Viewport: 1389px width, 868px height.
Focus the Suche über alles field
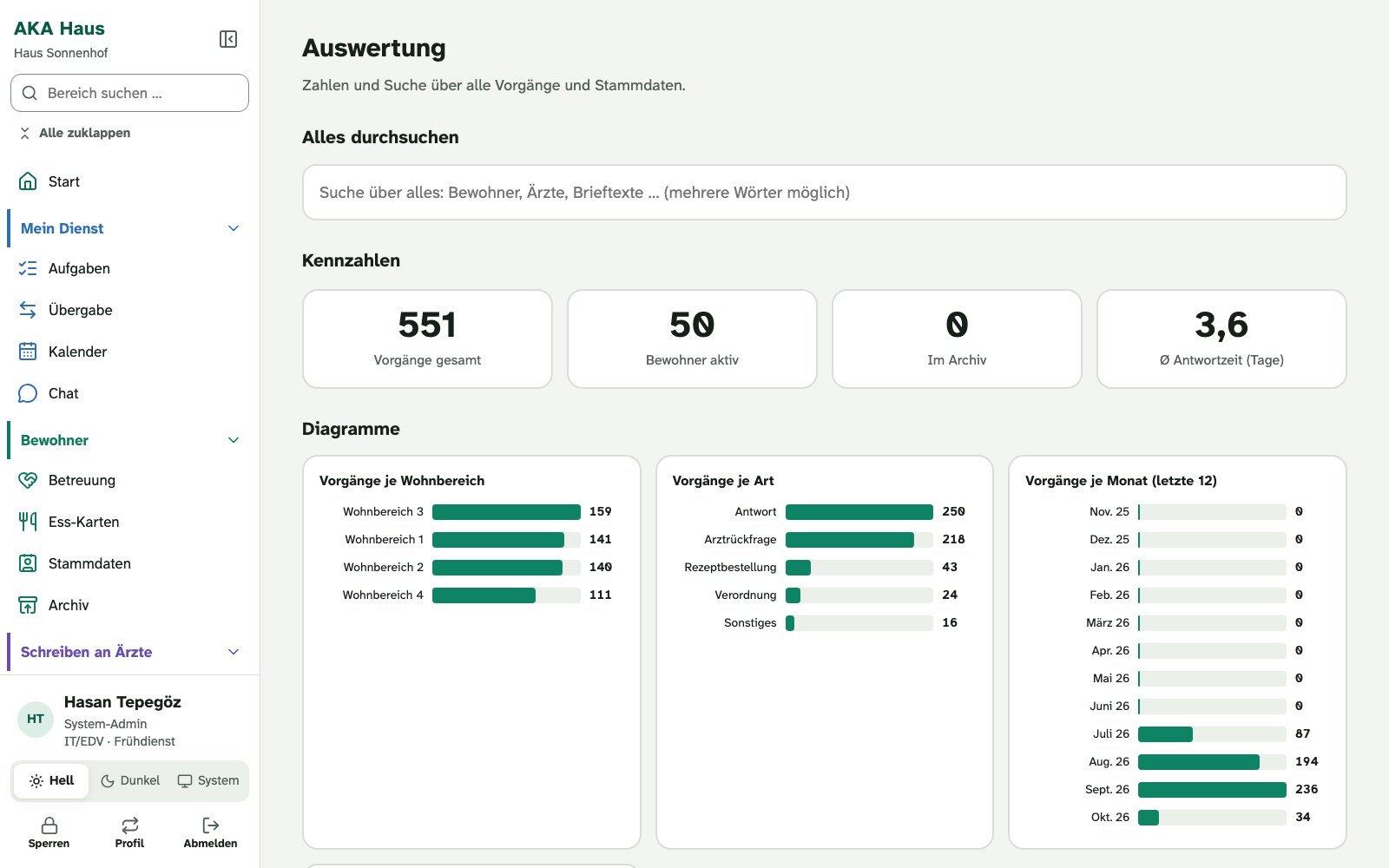tap(824, 193)
